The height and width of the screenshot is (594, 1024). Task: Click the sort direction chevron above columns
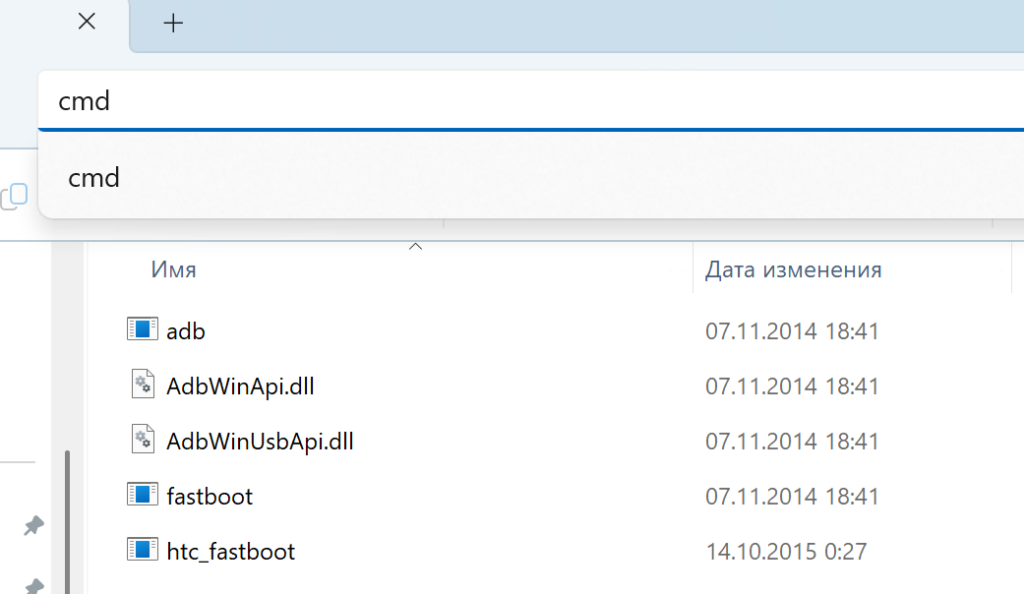415,247
